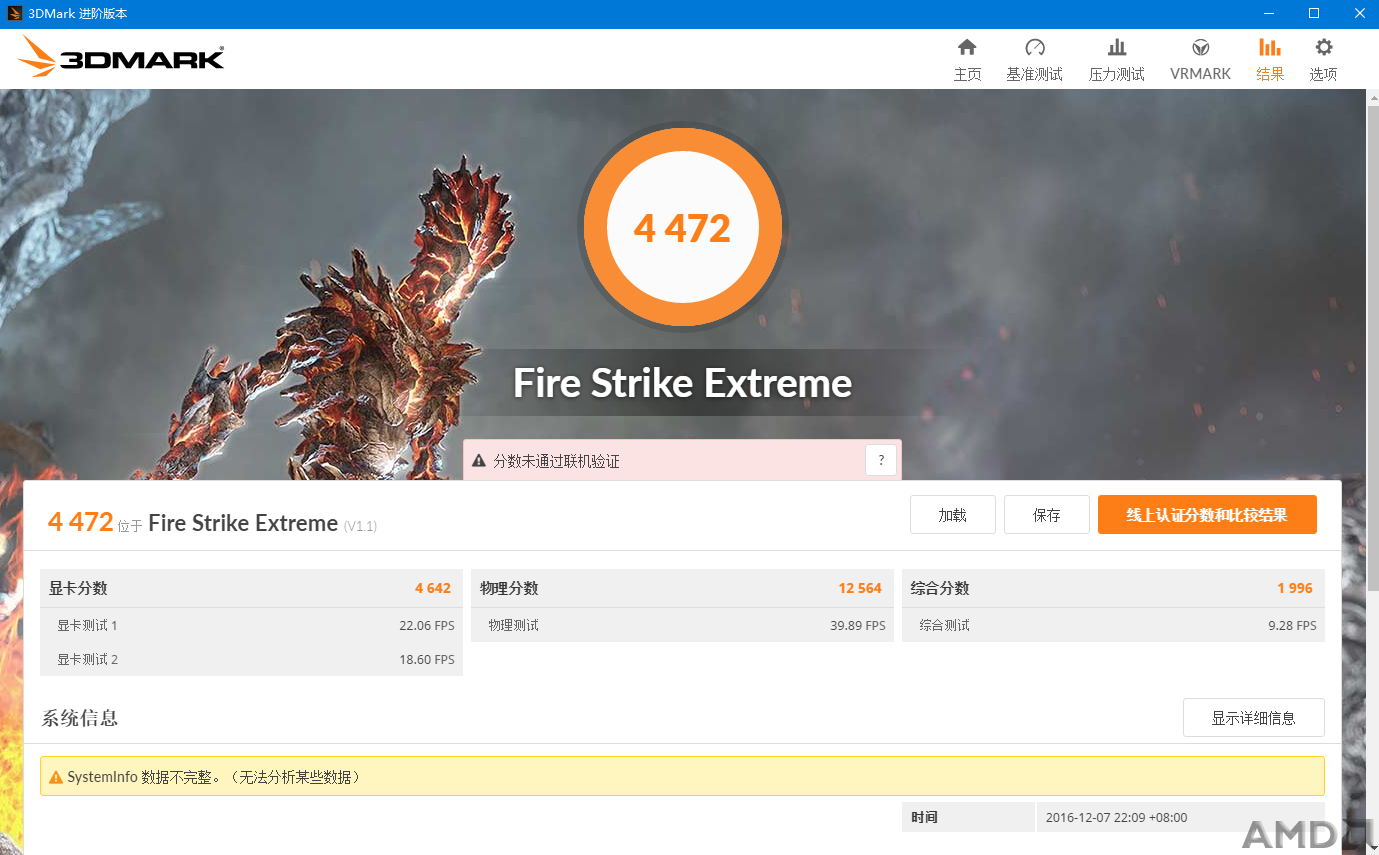
Task: Click the 显卡测试 2 row
Action: pyautogui.click(x=251, y=659)
